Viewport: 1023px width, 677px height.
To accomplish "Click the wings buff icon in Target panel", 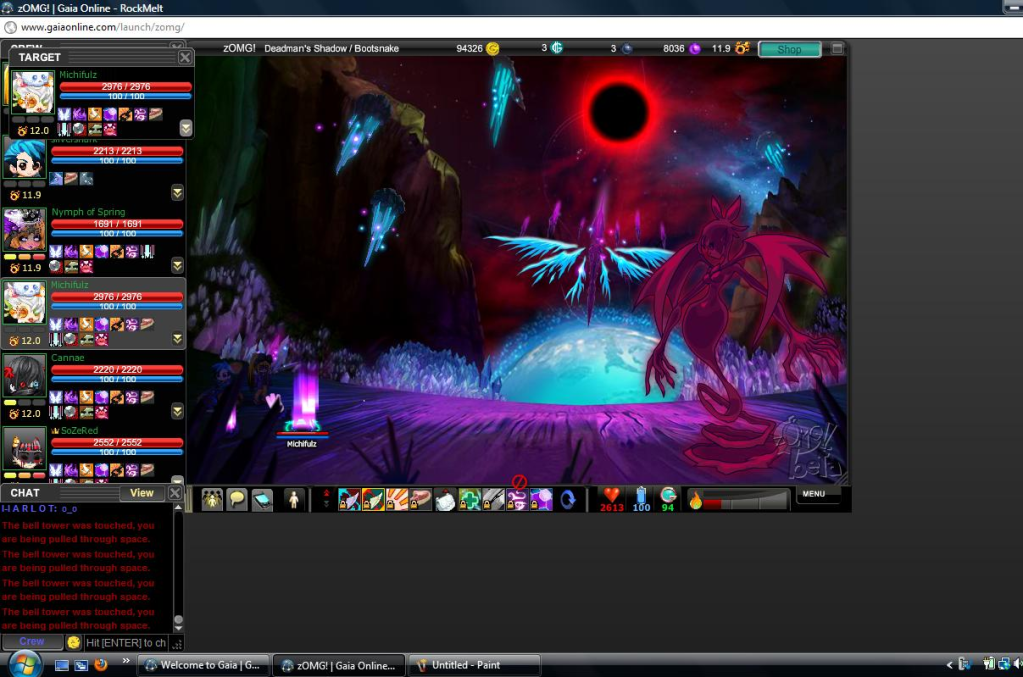I will click(x=64, y=114).
